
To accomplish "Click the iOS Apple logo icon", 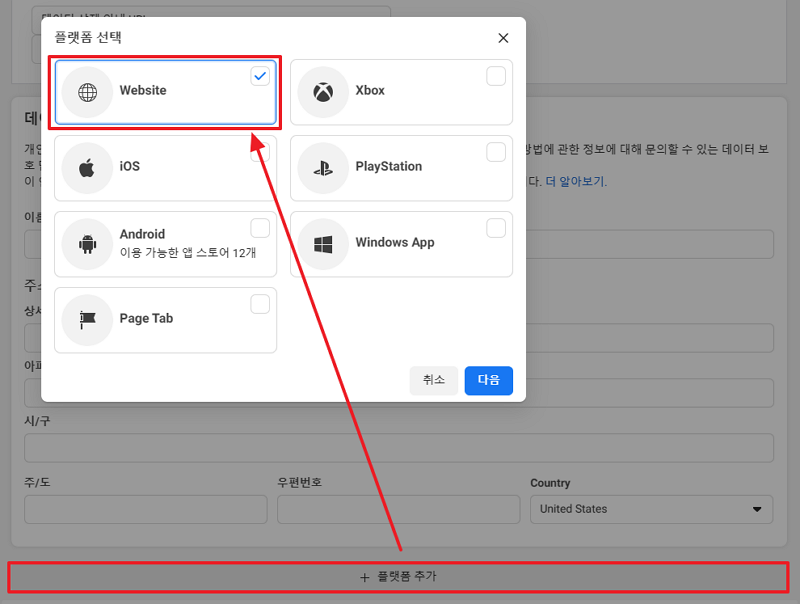I will pyautogui.click(x=87, y=168).
